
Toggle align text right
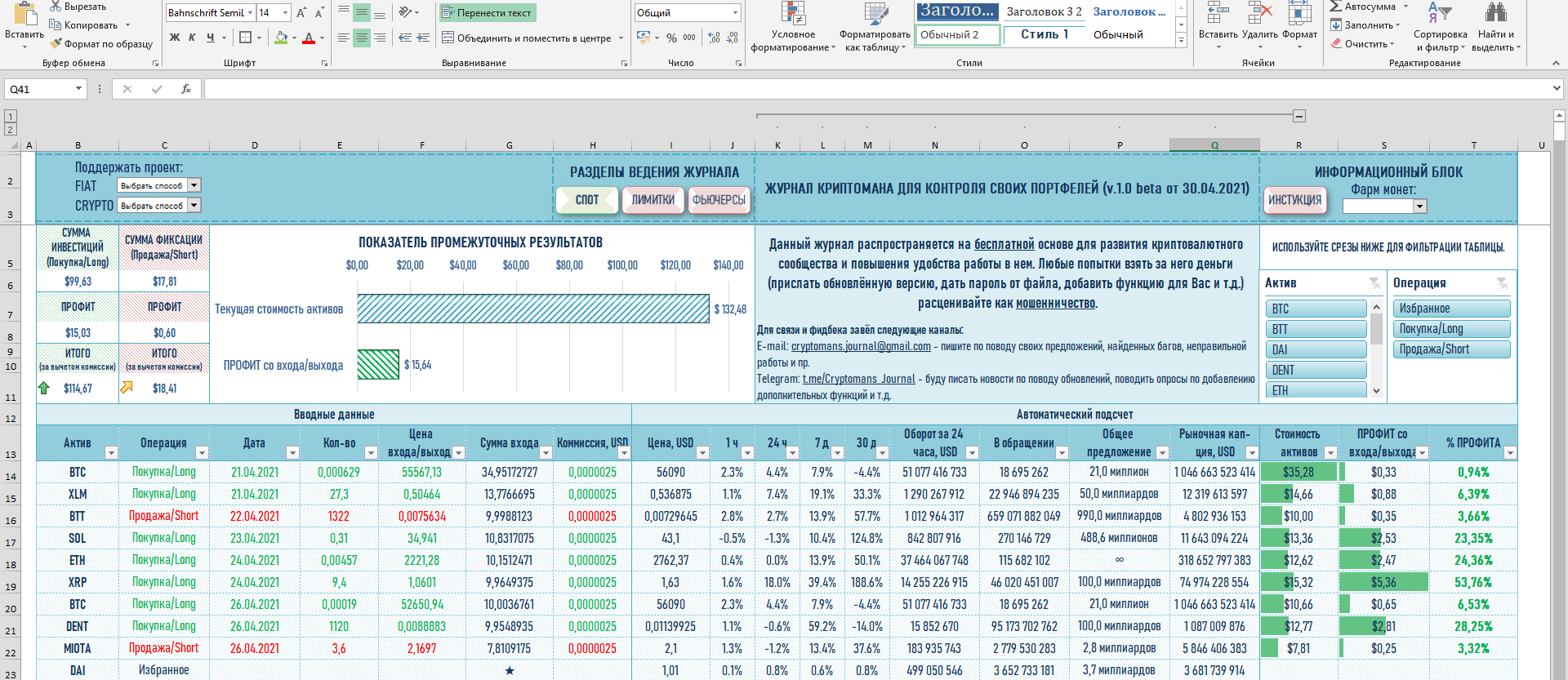[380, 38]
